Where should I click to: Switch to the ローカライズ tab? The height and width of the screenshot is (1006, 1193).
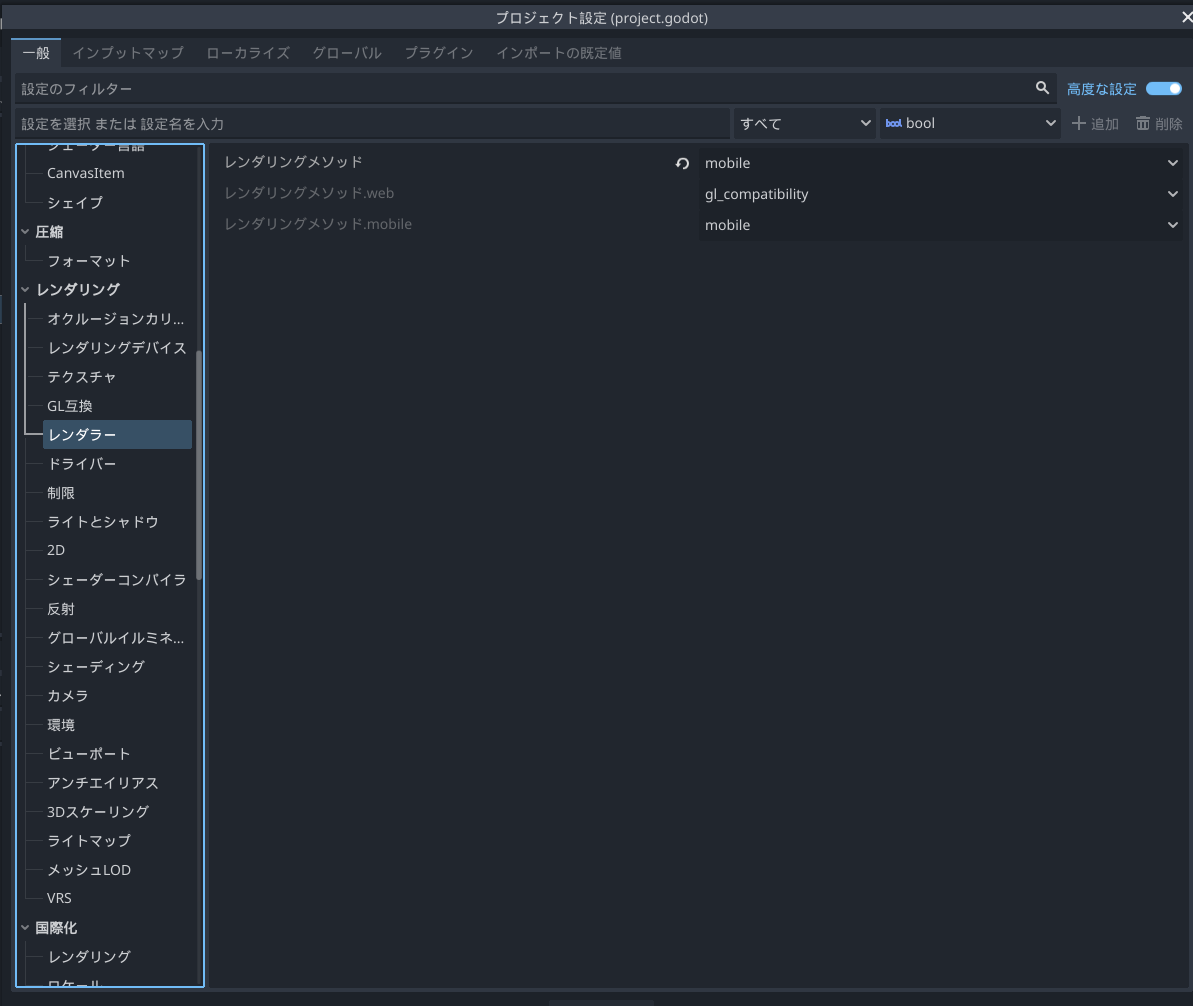click(x=248, y=53)
